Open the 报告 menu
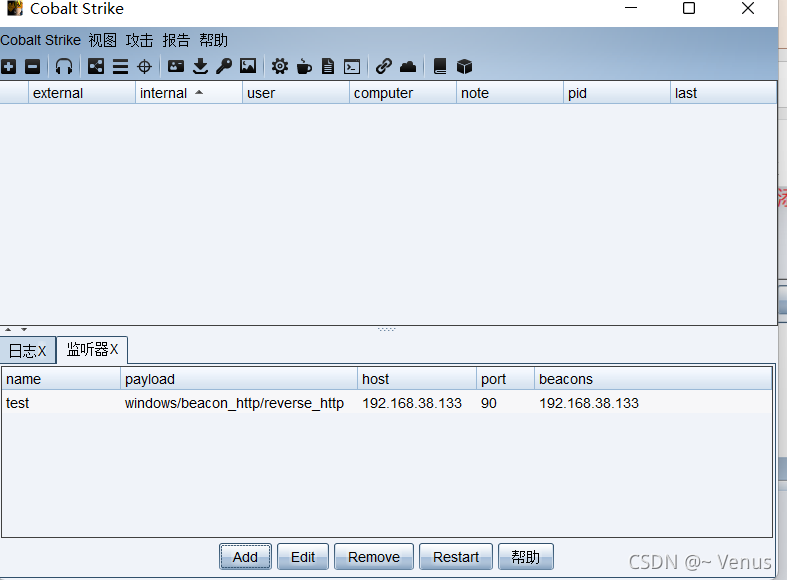 point(176,40)
